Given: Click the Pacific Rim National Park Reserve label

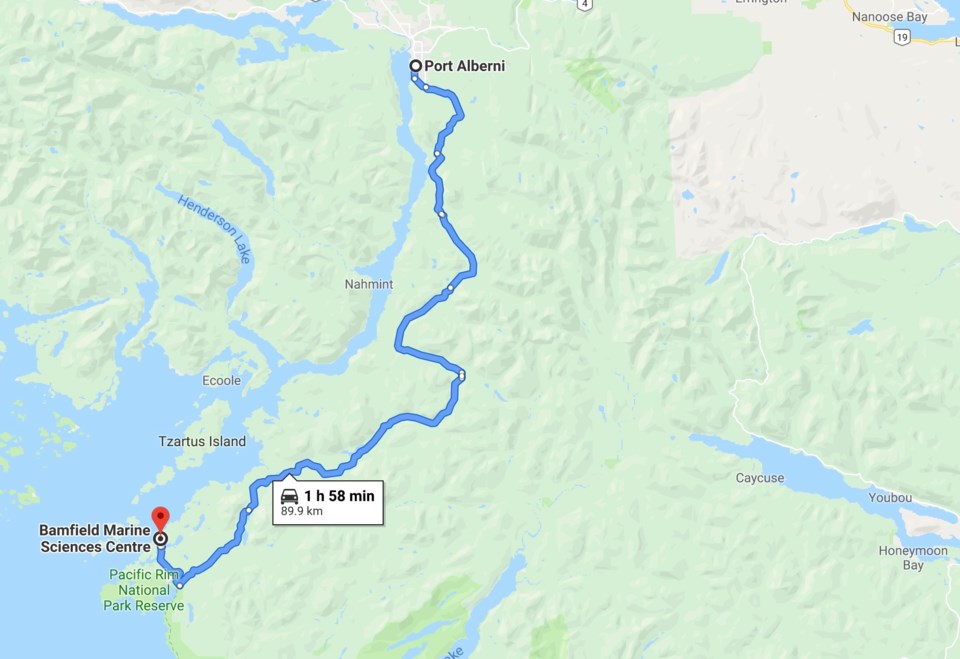Looking at the screenshot, I should click(144, 590).
